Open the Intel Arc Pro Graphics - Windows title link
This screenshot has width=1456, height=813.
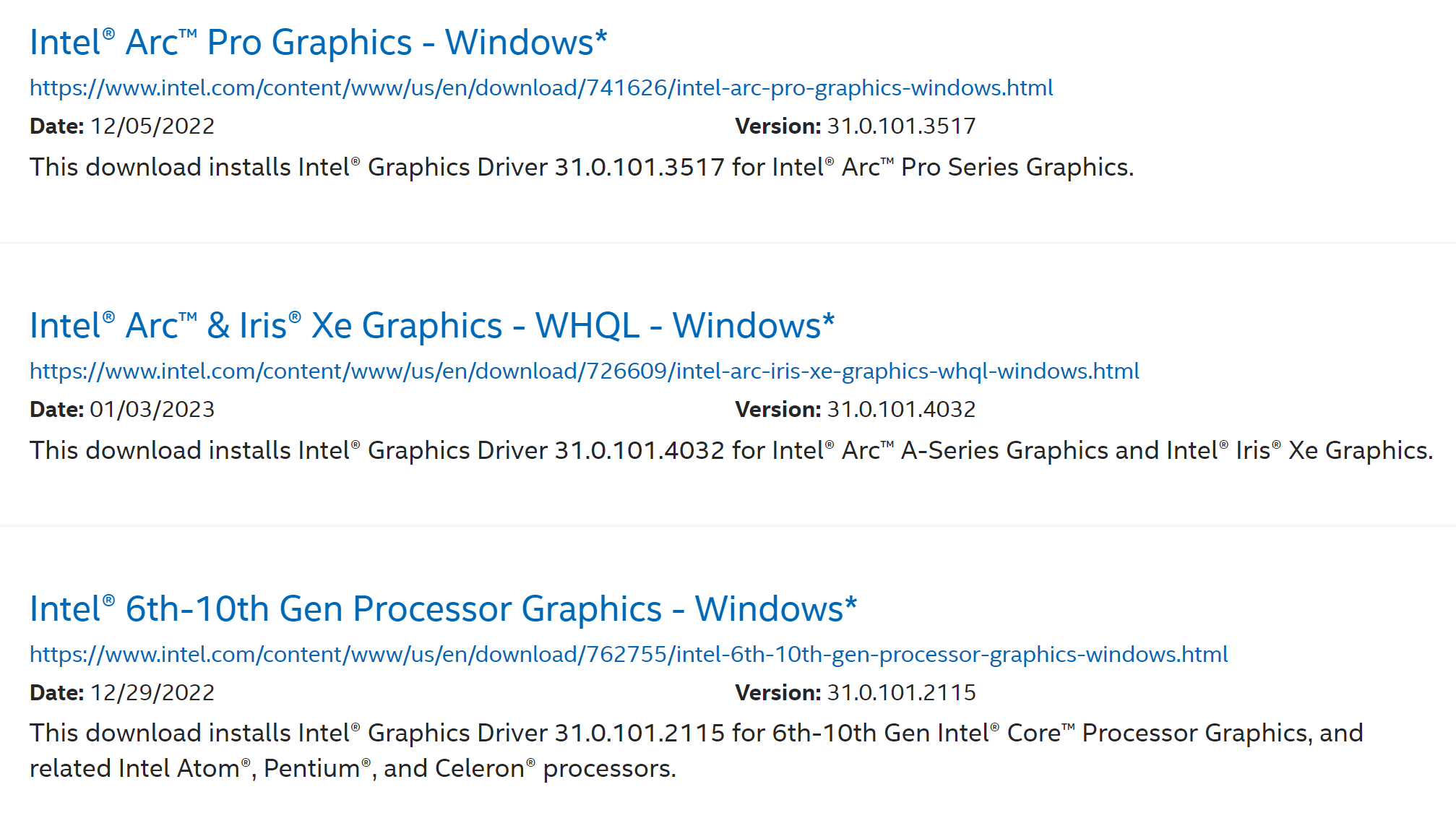[x=318, y=43]
